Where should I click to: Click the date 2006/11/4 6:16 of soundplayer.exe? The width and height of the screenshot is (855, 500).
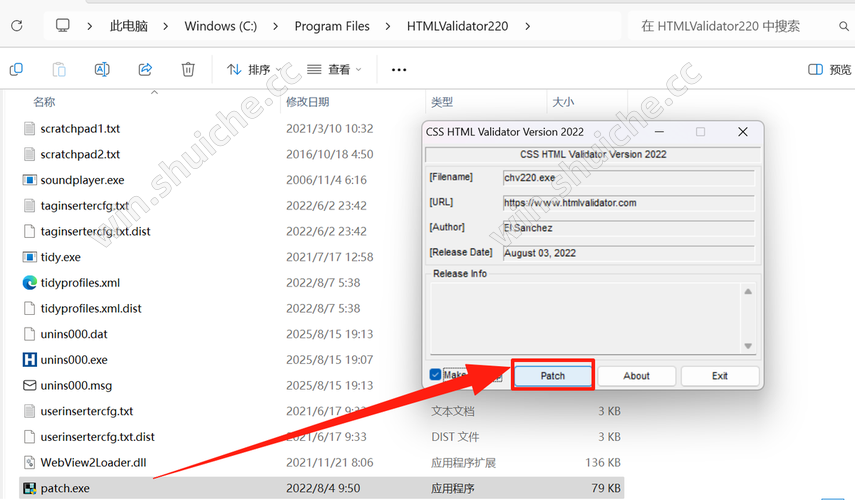pos(326,180)
